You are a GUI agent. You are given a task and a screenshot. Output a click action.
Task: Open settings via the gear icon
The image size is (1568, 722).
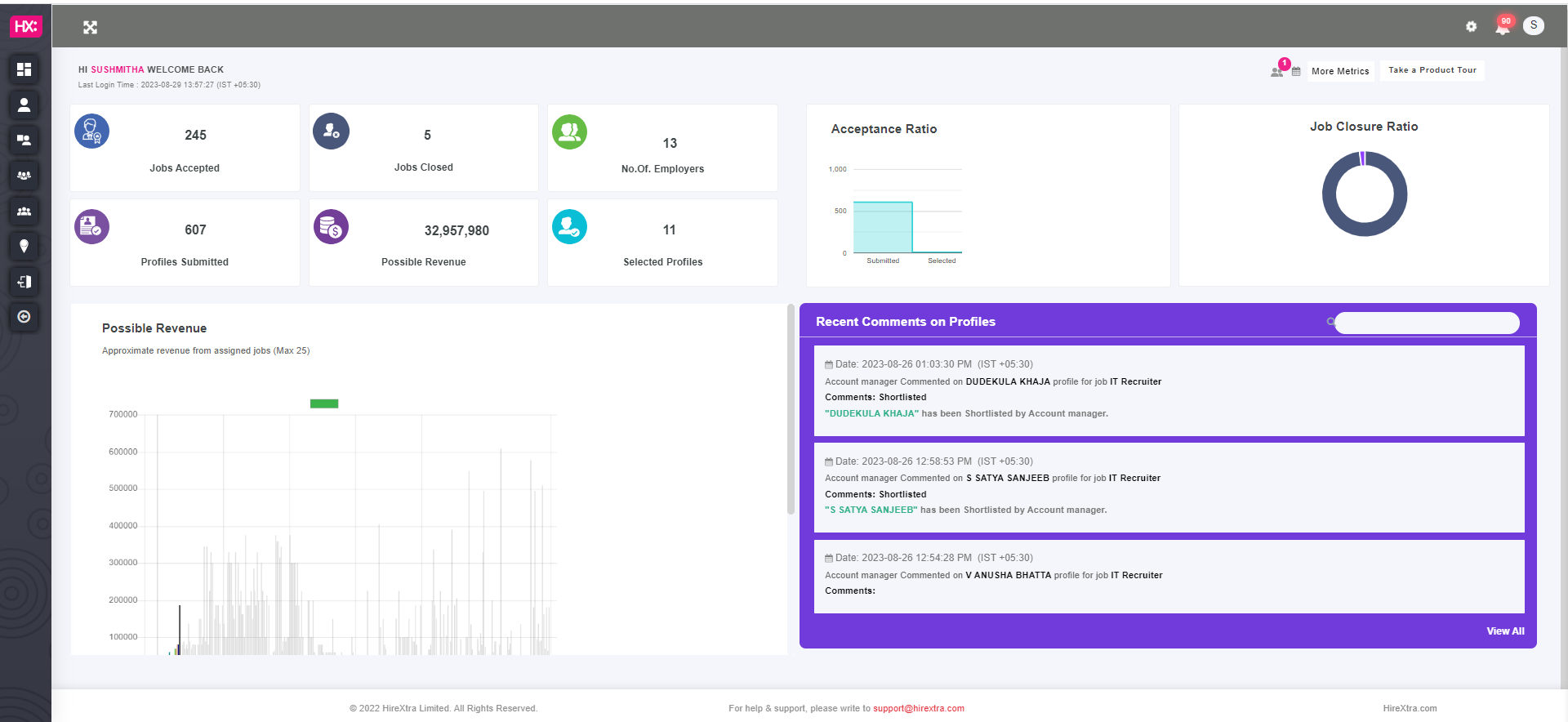1471,26
